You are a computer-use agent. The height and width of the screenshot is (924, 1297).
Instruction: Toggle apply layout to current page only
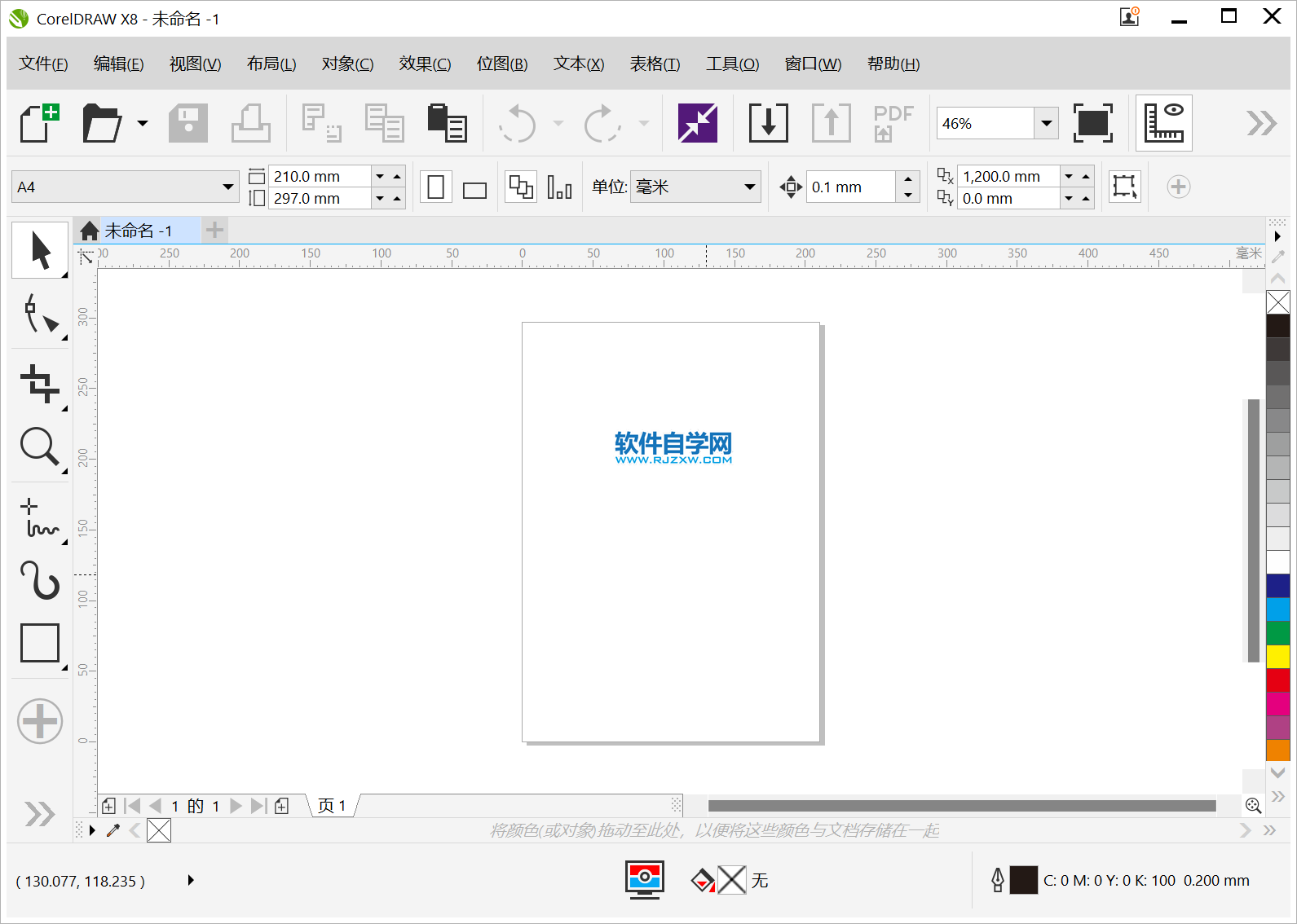tap(559, 187)
